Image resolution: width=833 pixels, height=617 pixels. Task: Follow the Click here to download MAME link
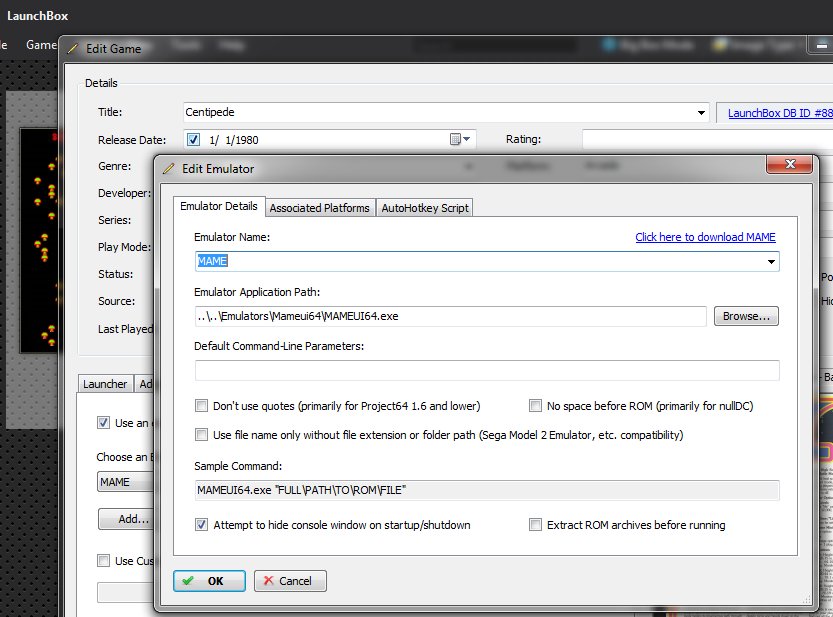click(705, 237)
